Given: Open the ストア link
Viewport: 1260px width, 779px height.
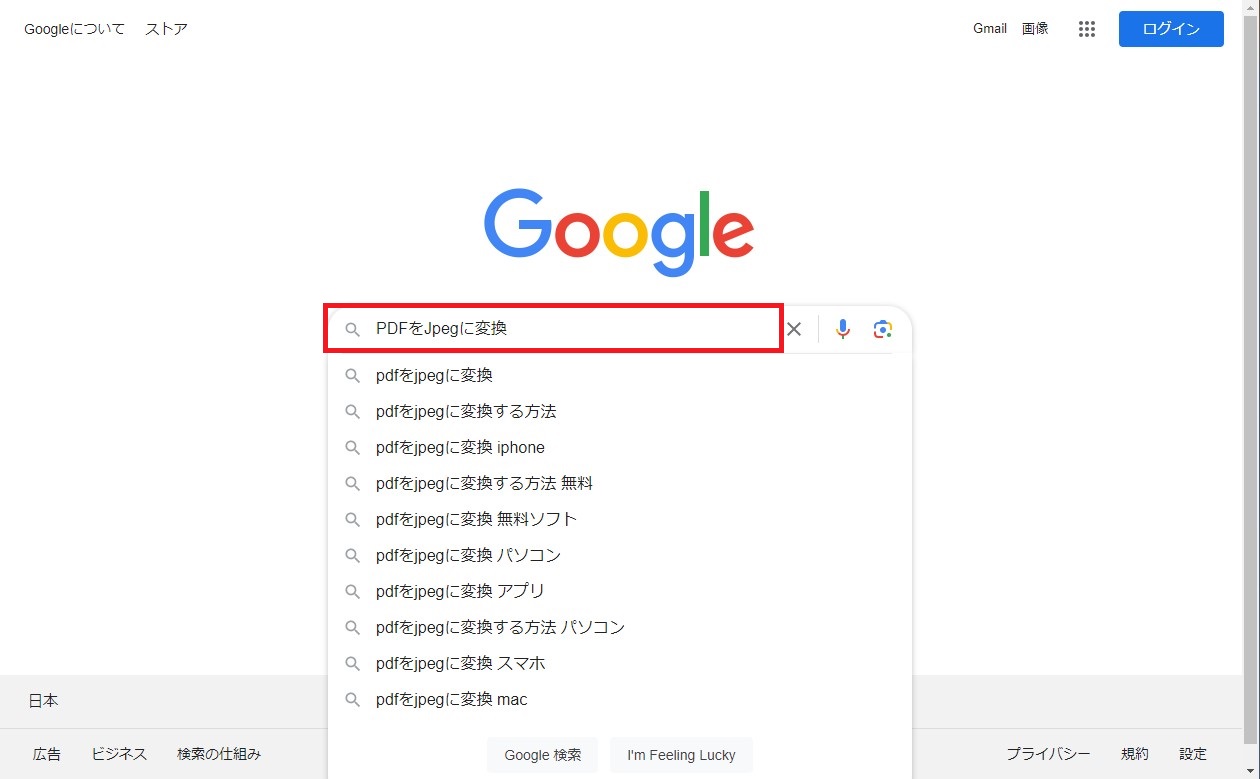Looking at the screenshot, I should [166, 29].
